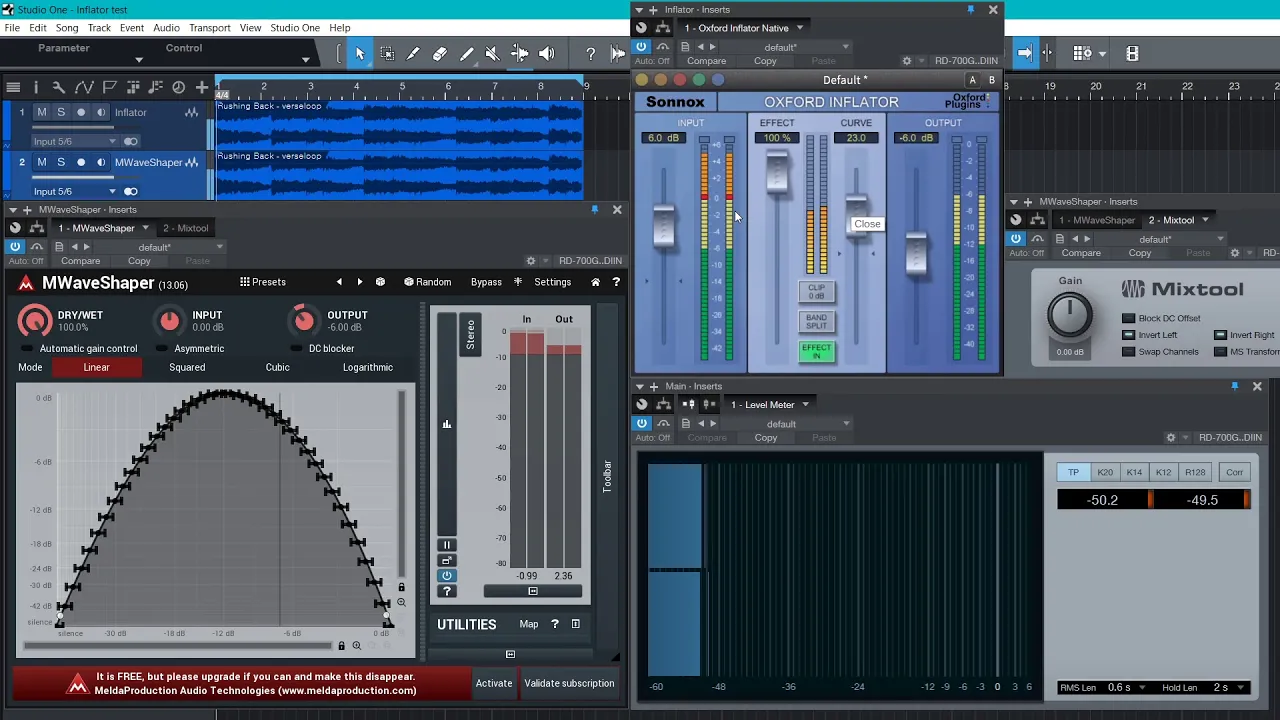Open MWaveShaper help question mark in header
1280x720 pixels.
(x=616, y=282)
